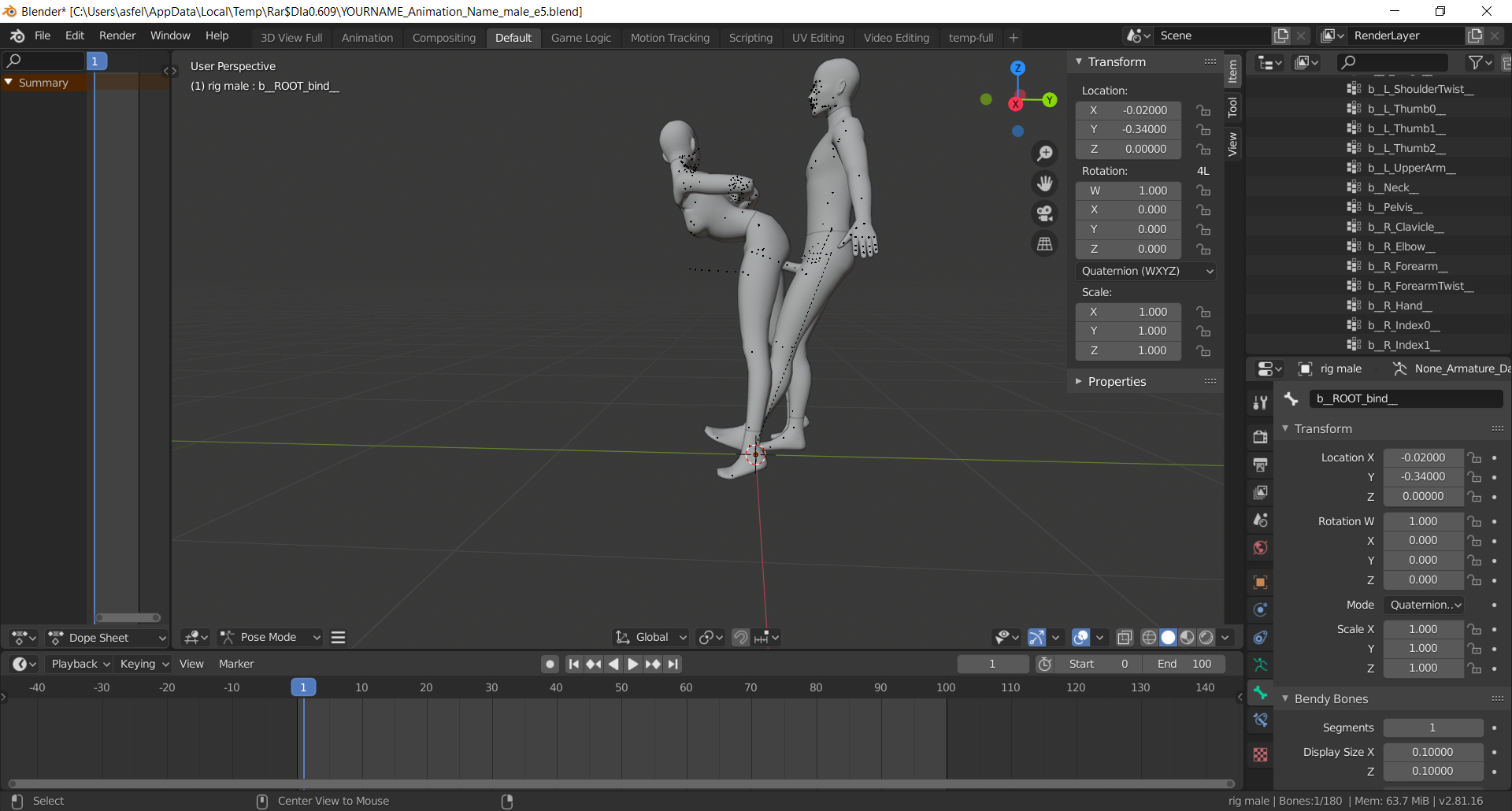Jump to previous keyframe
Image resolution: width=1512 pixels, height=811 pixels.
click(594, 664)
